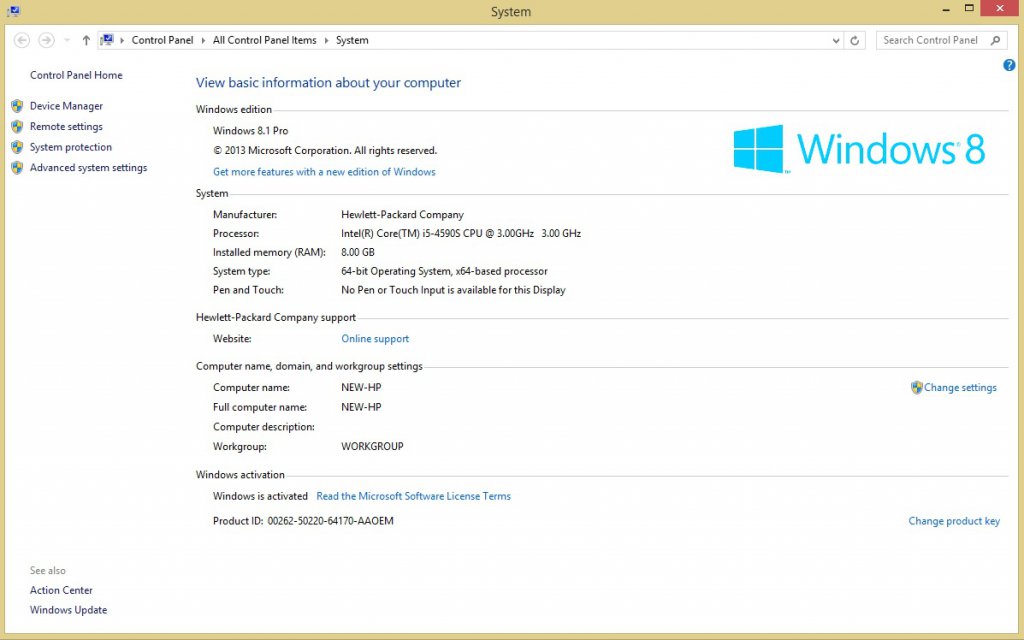Image resolution: width=1024 pixels, height=640 pixels.
Task: Open Advanced system settings
Action: 88,168
